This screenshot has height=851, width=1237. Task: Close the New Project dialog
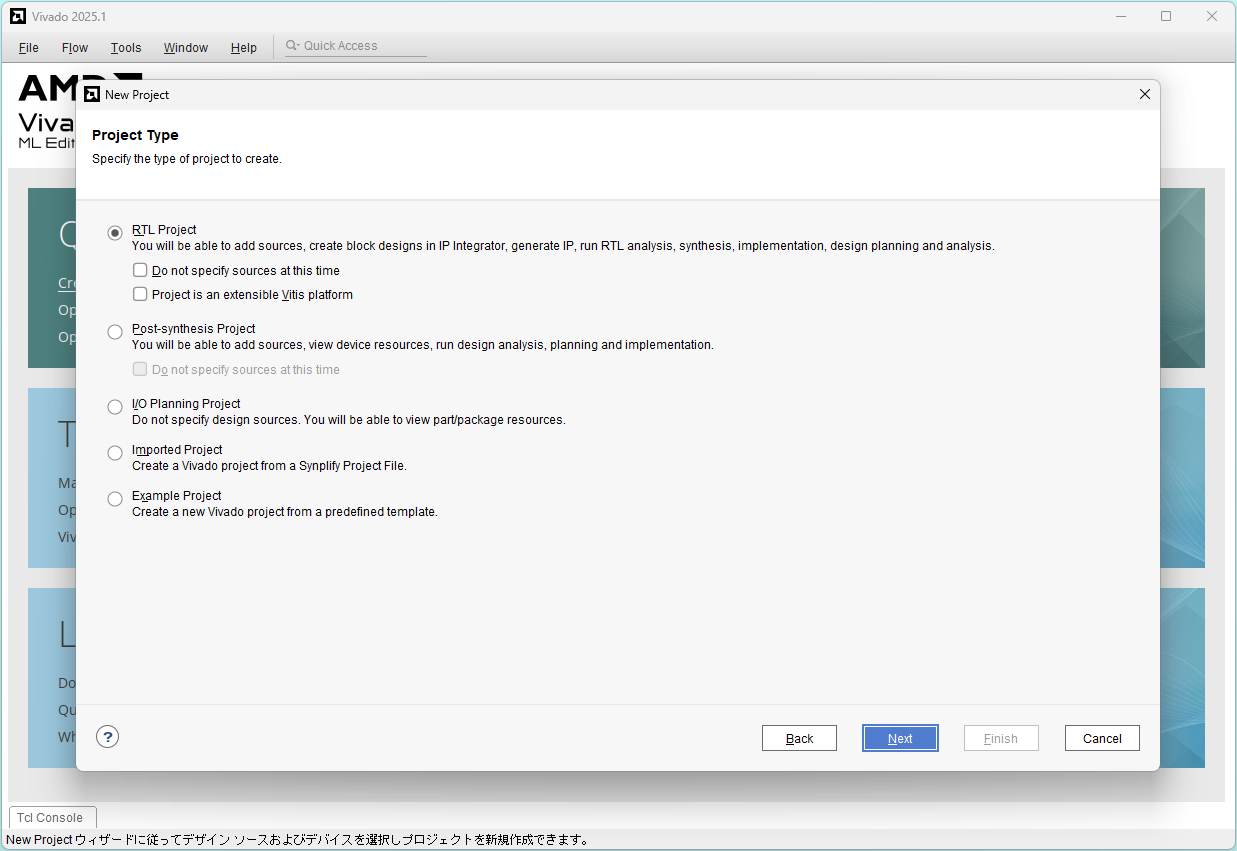point(1145,95)
